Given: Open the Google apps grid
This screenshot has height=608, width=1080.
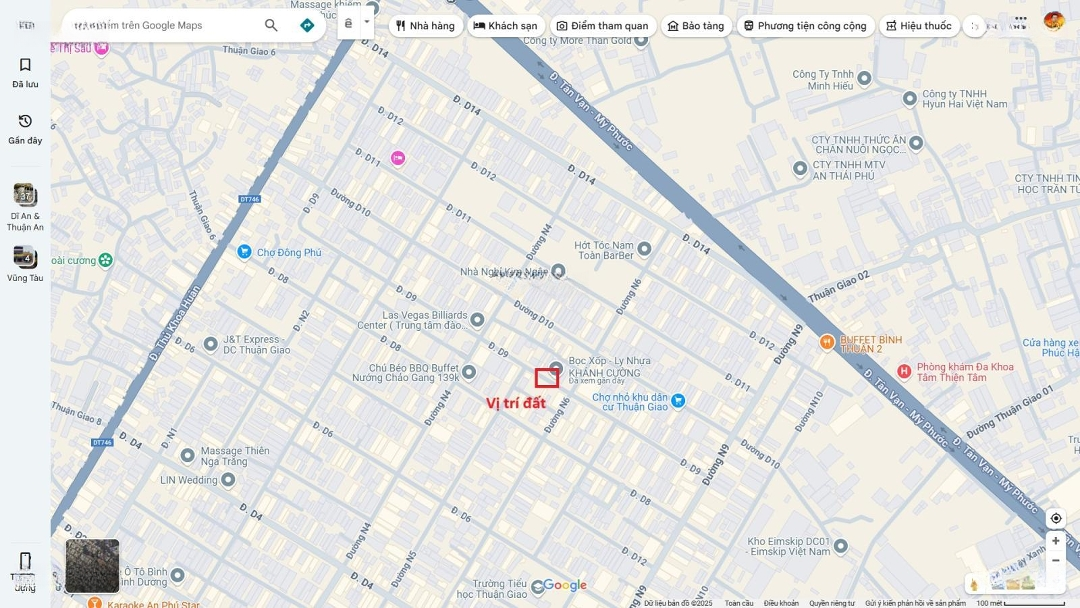Looking at the screenshot, I should (1021, 21).
